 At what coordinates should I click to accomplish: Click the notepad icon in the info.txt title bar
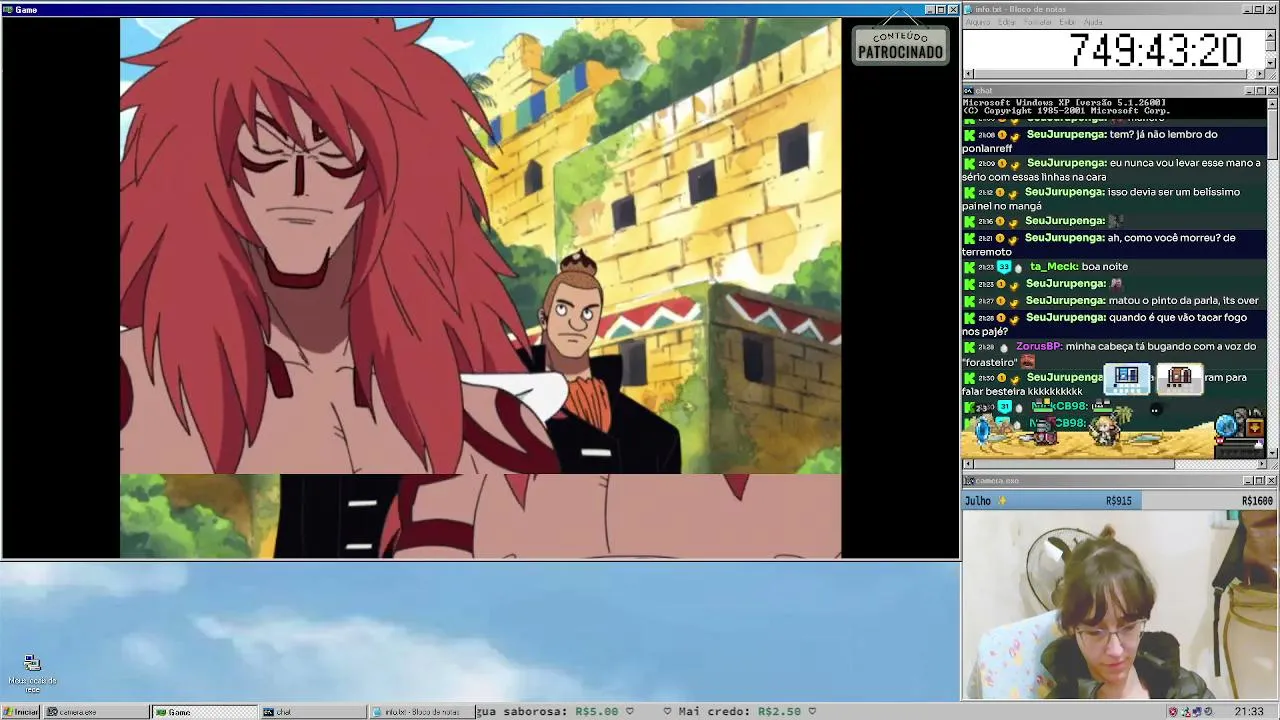coord(968,9)
